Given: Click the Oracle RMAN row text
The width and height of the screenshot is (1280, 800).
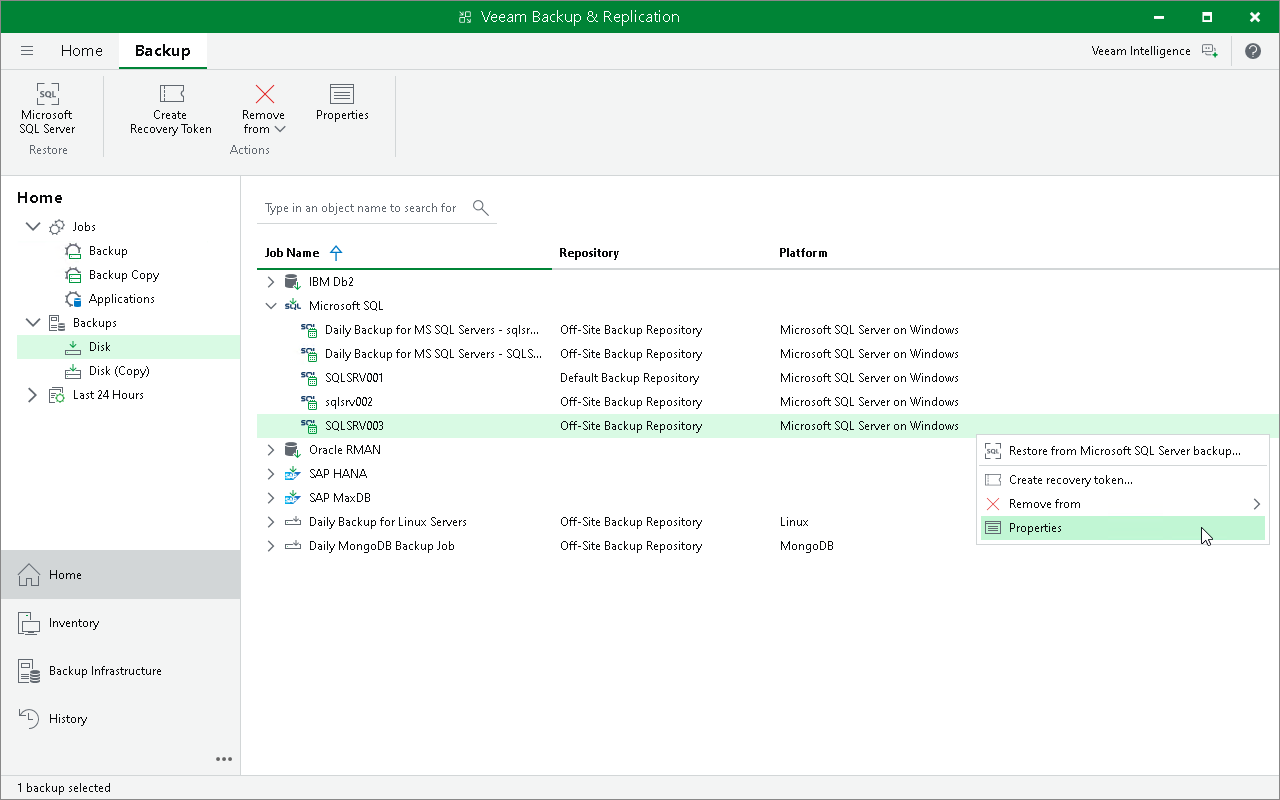Looking at the screenshot, I should point(345,450).
